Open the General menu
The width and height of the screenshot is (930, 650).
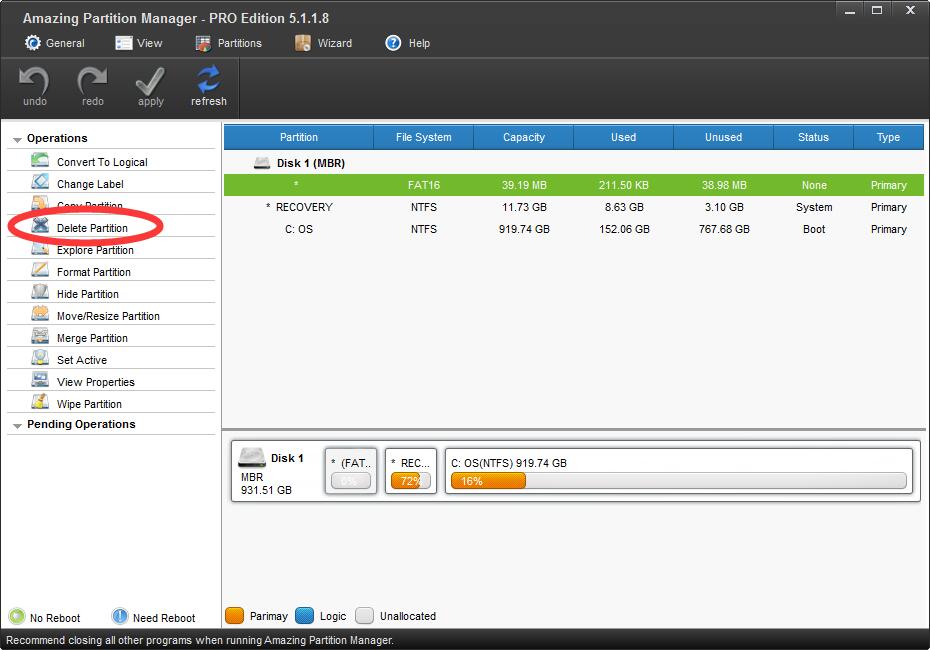tap(55, 43)
